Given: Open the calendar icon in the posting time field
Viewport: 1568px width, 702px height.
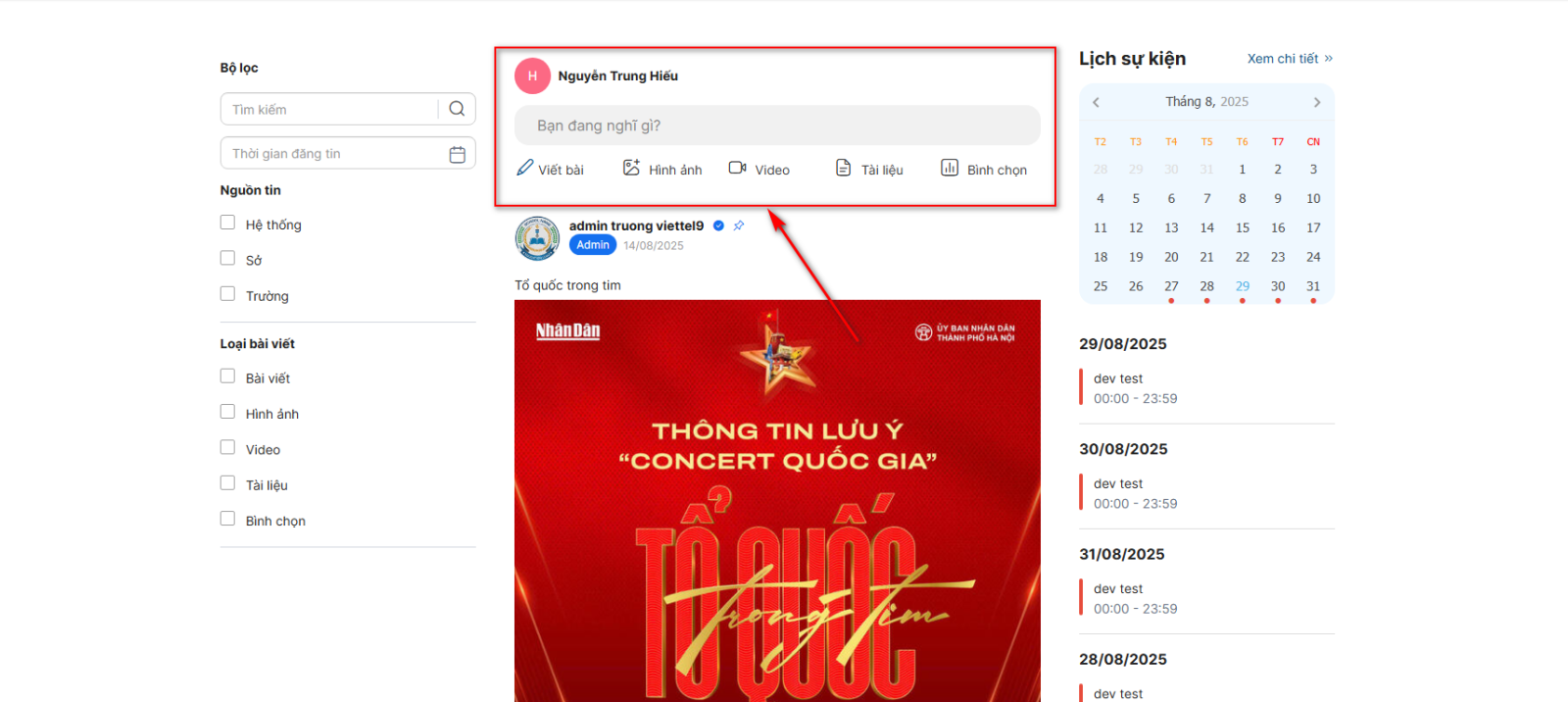Looking at the screenshot, I should [x=457, y=154].
